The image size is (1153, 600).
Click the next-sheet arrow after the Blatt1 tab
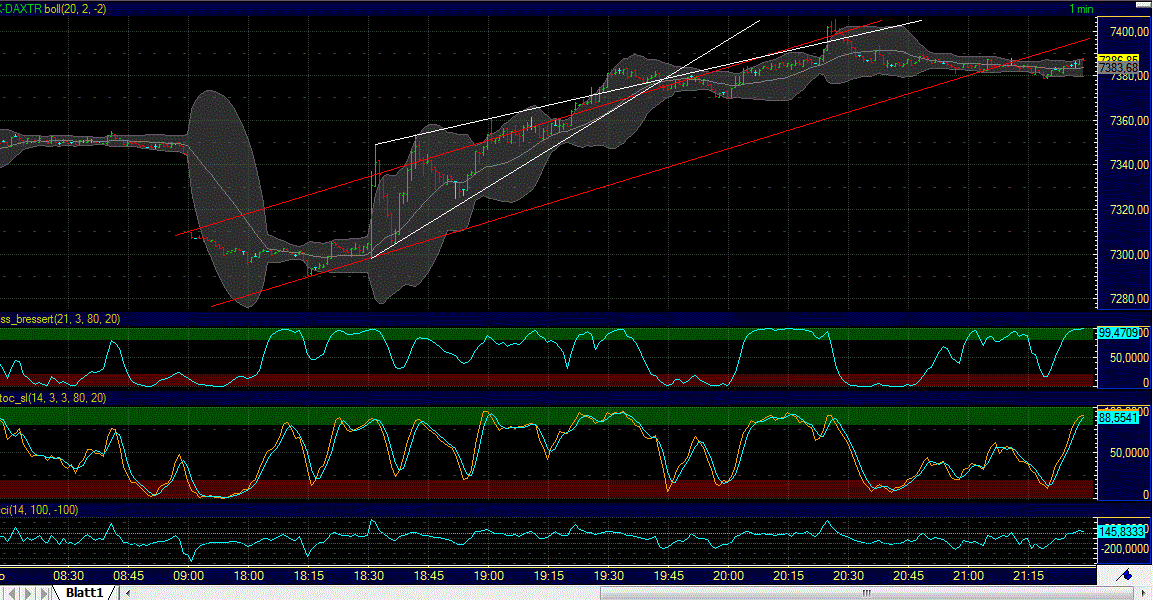tap(27, 592)
